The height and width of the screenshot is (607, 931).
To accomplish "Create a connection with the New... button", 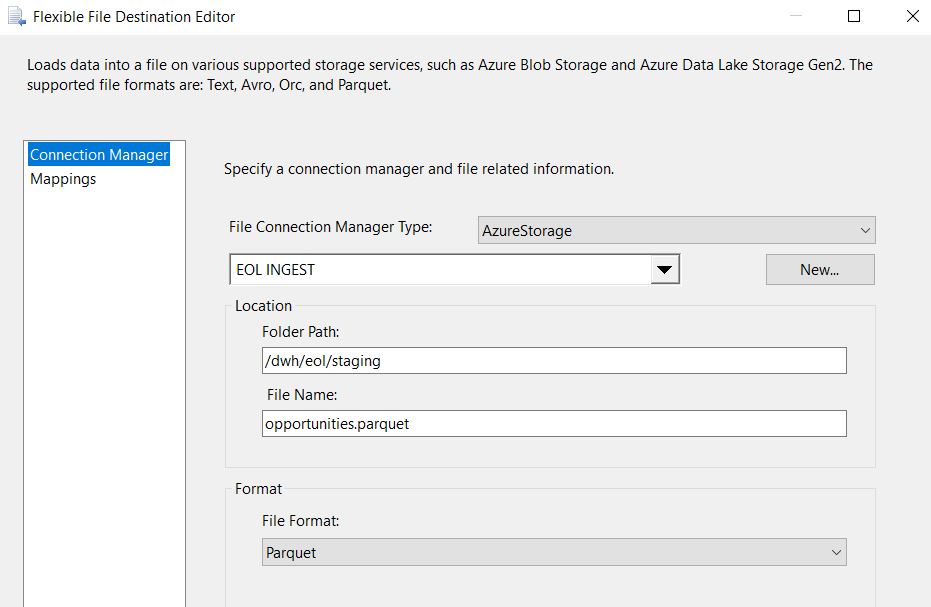I will (x=820, y=270).
